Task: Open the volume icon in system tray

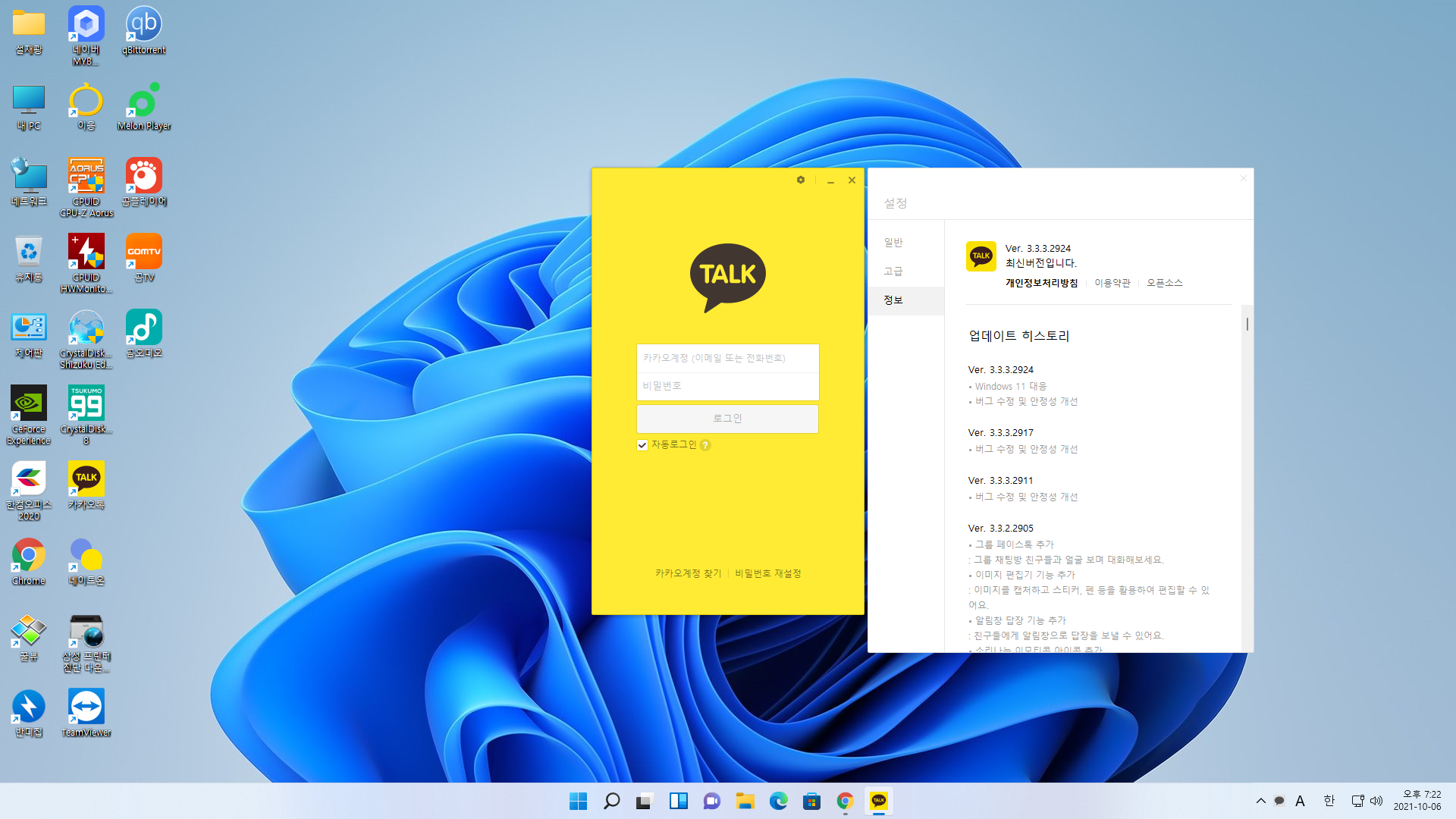Action: pos(1376,801)
